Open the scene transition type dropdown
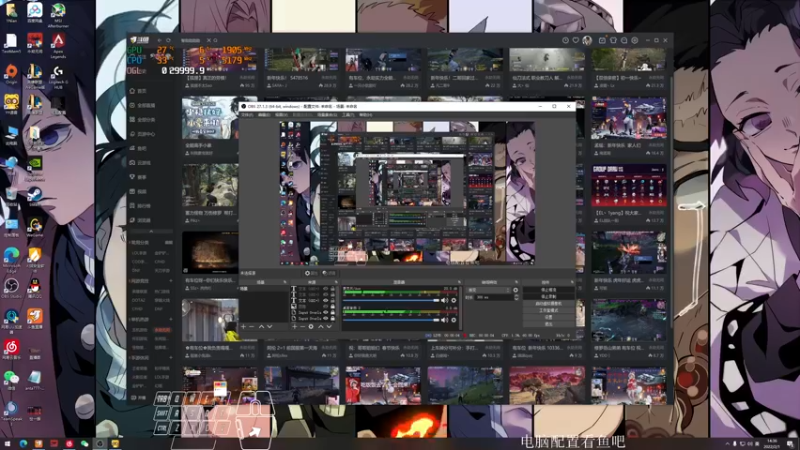The width and height of the screenshot is (800, 450). pos(488,290)
